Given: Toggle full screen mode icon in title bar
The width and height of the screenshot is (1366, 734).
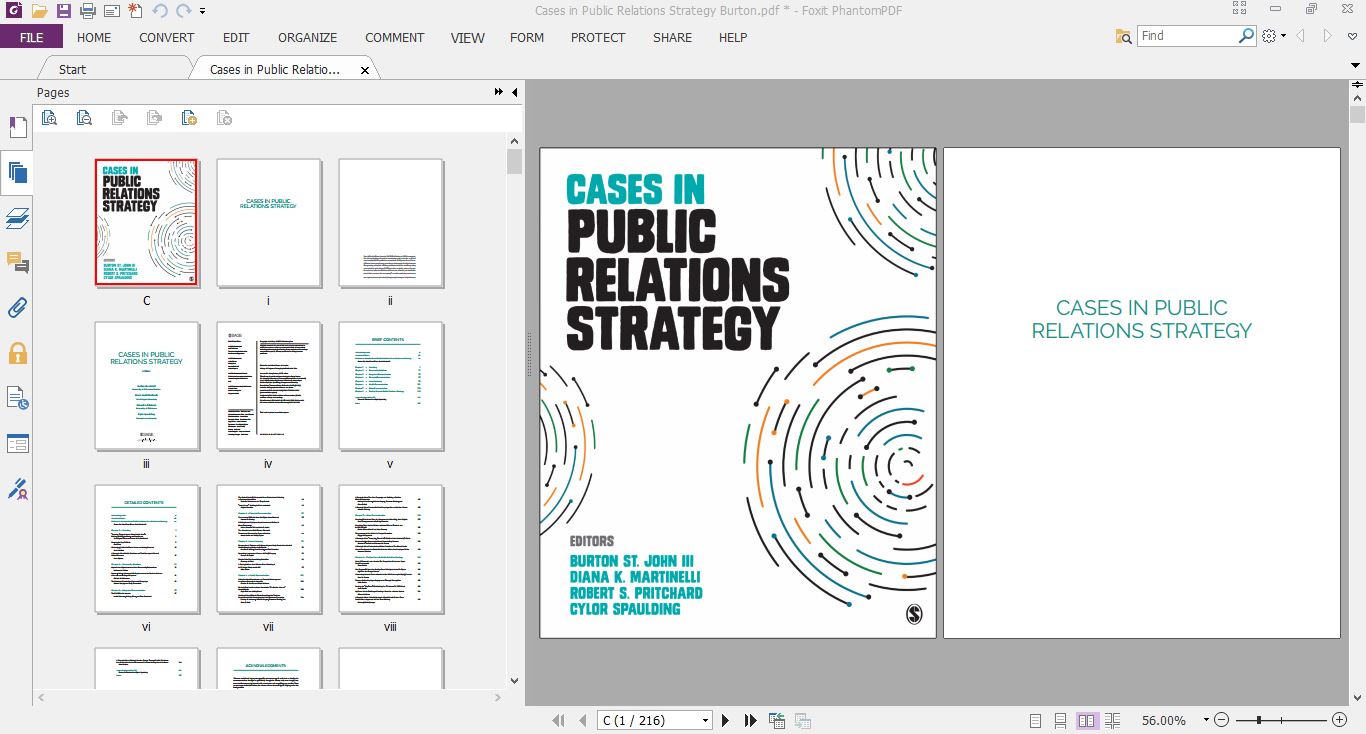Looking at the screenshot, I should click(x=1240, y=8).
